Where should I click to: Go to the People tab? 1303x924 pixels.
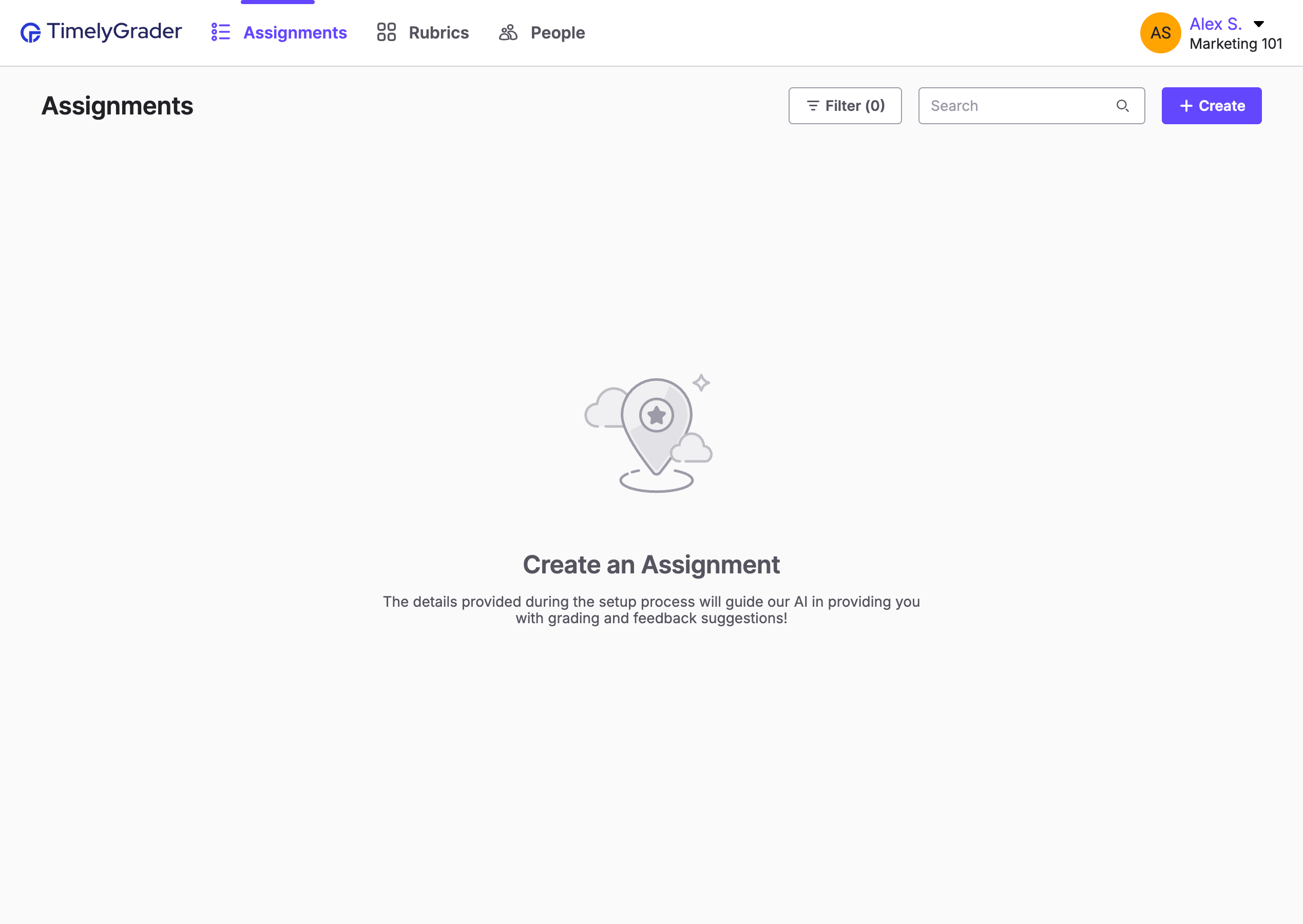point(557,33)
